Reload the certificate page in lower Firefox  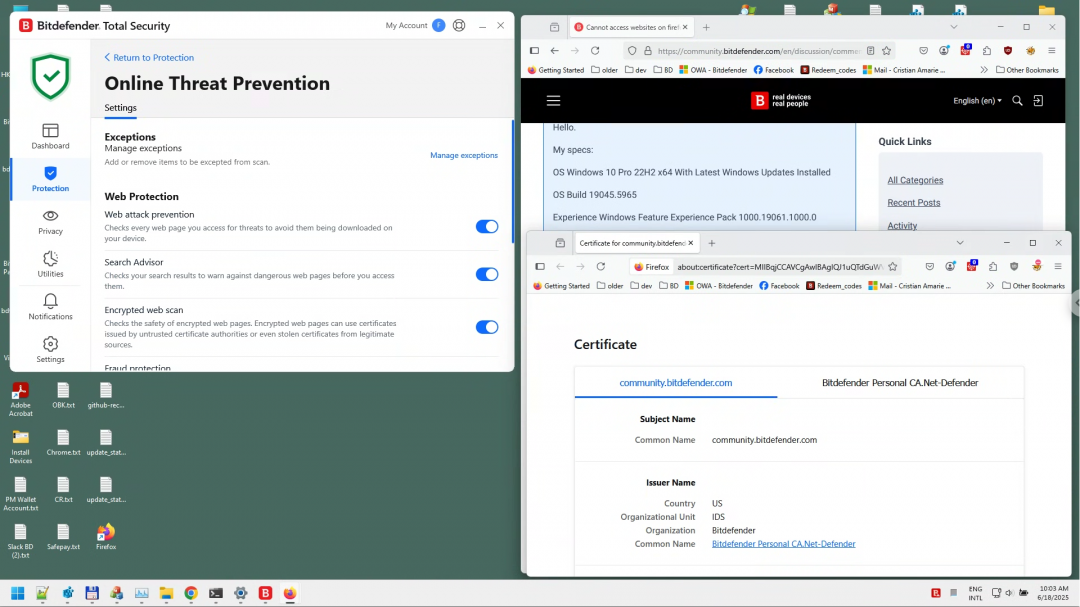(601, 267)
